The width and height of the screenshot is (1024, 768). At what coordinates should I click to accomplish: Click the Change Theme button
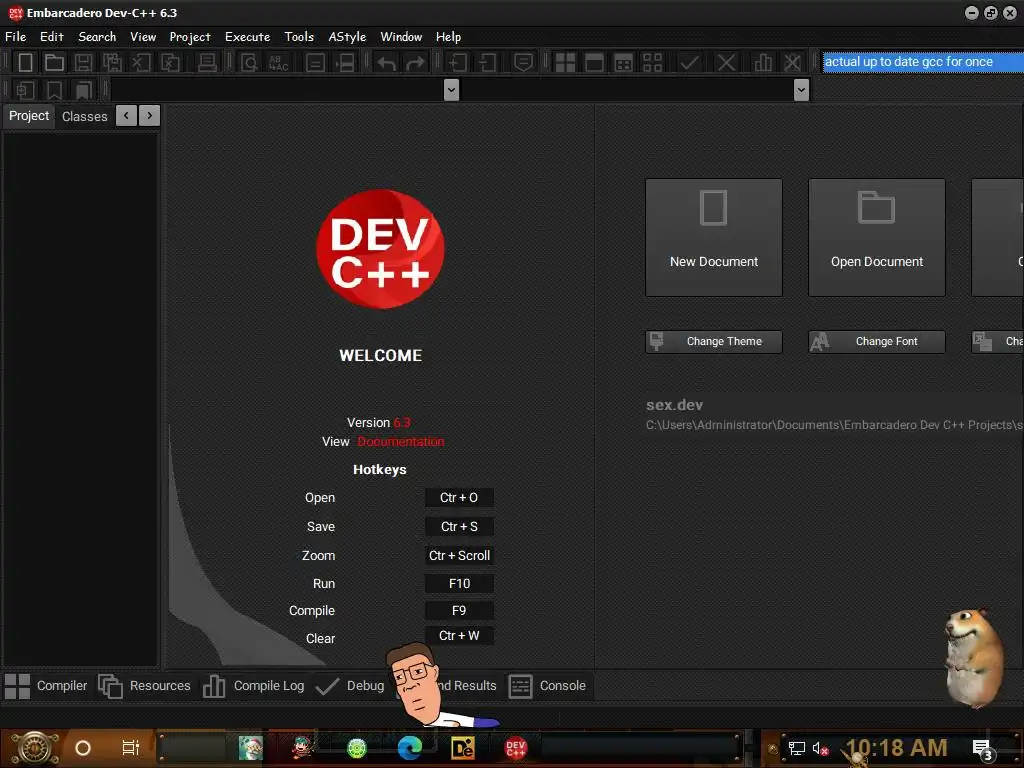(714, 342)
